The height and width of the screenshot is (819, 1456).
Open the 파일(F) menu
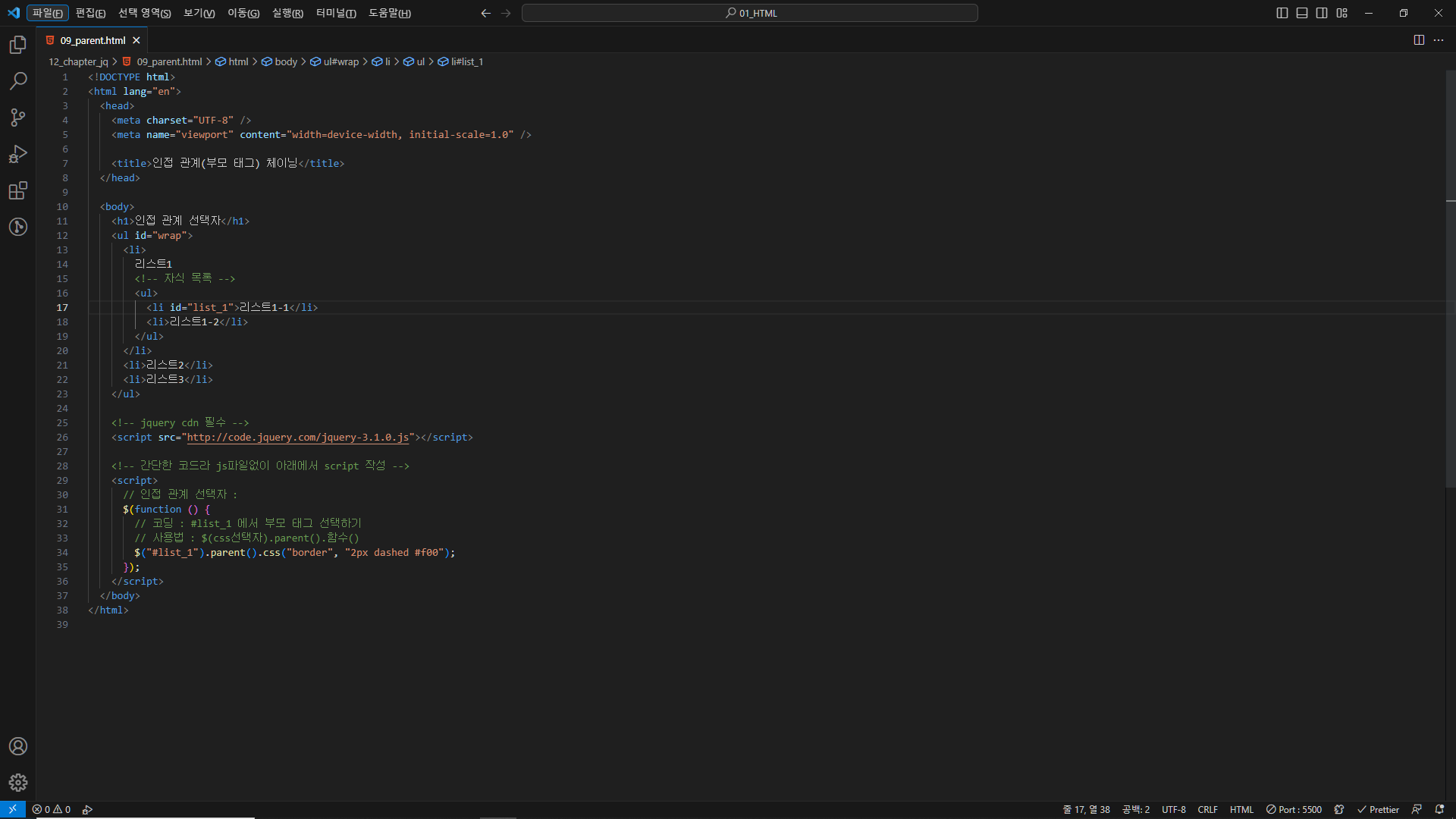click(x=47, y=13)
